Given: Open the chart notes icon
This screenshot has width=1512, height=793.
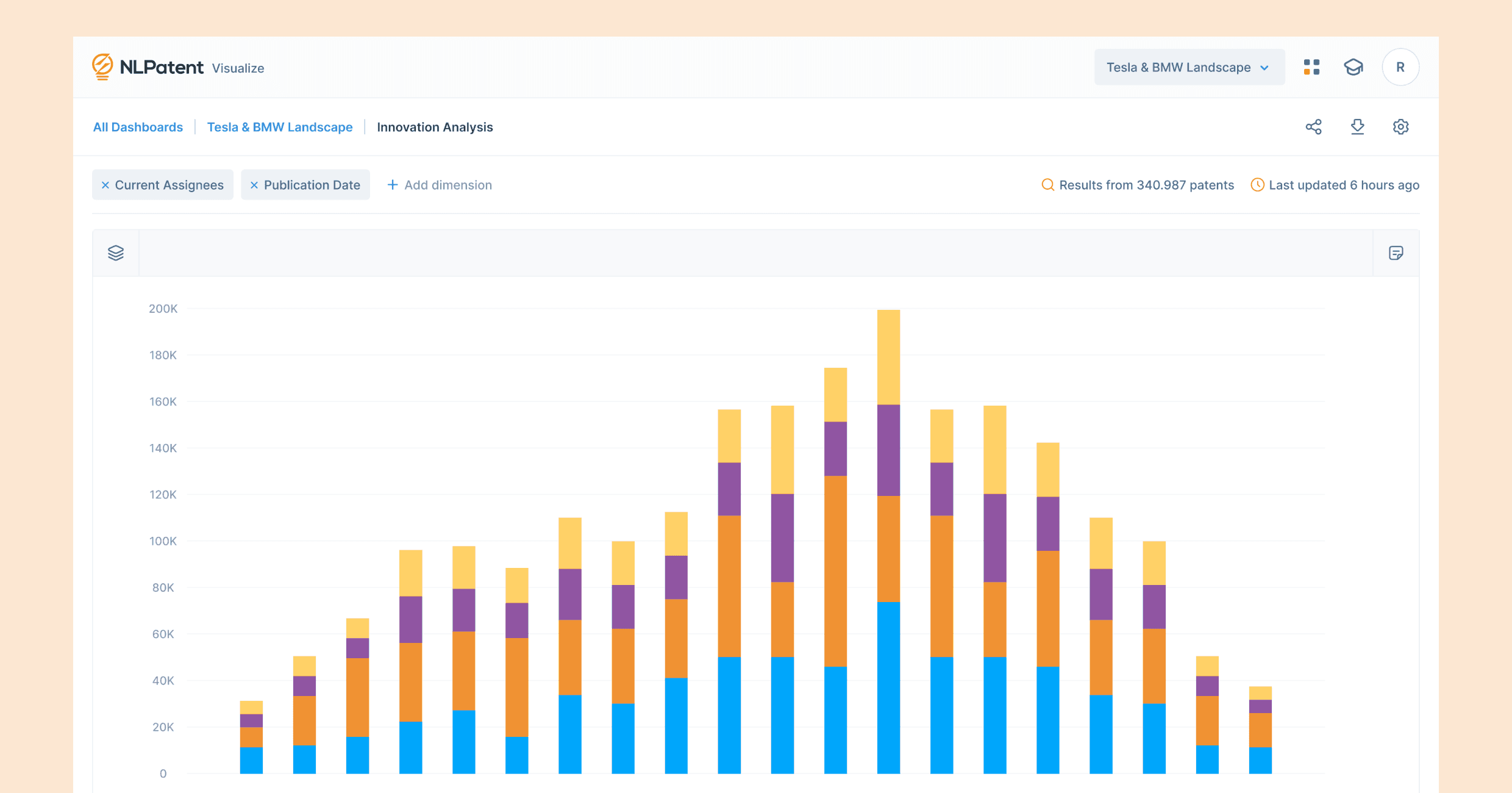Looking at the screenshot, I should [x=1396, y=253].
